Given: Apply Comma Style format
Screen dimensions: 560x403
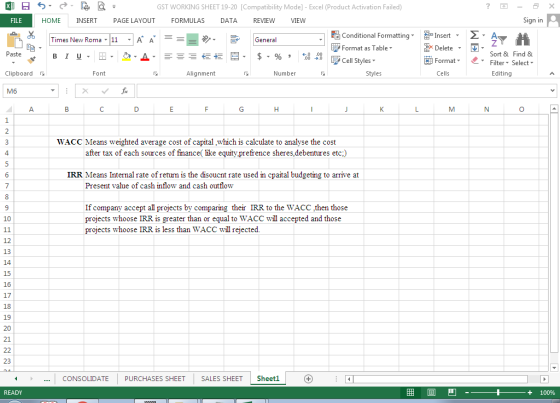Looking at the screenshot, I should [289, 56].
